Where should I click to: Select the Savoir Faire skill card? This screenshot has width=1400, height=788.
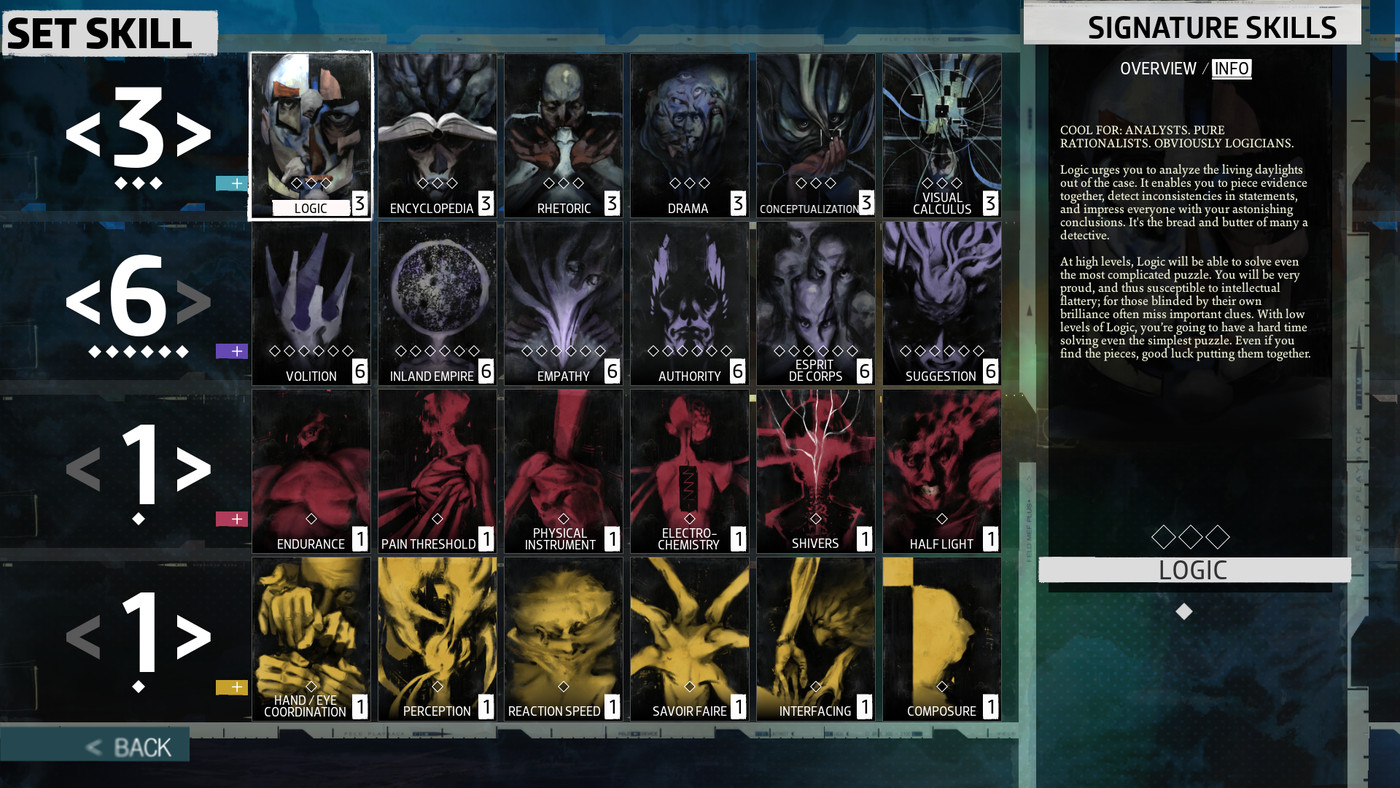tap(689, 640)
